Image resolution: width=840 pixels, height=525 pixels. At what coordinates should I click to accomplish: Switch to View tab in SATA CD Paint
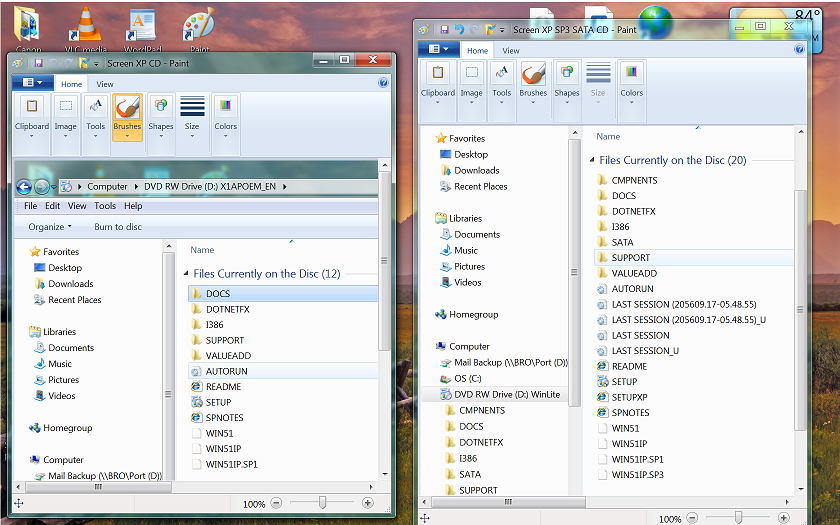pos(511,50)
